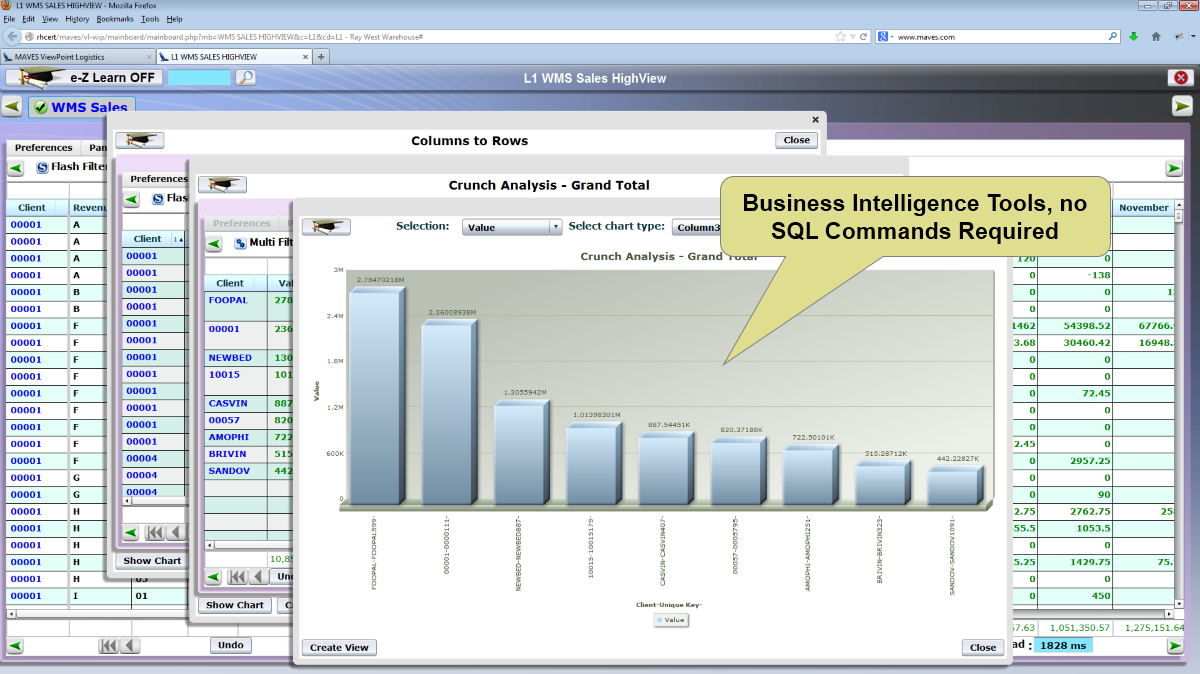Click the November column header

click(1143, 208)
